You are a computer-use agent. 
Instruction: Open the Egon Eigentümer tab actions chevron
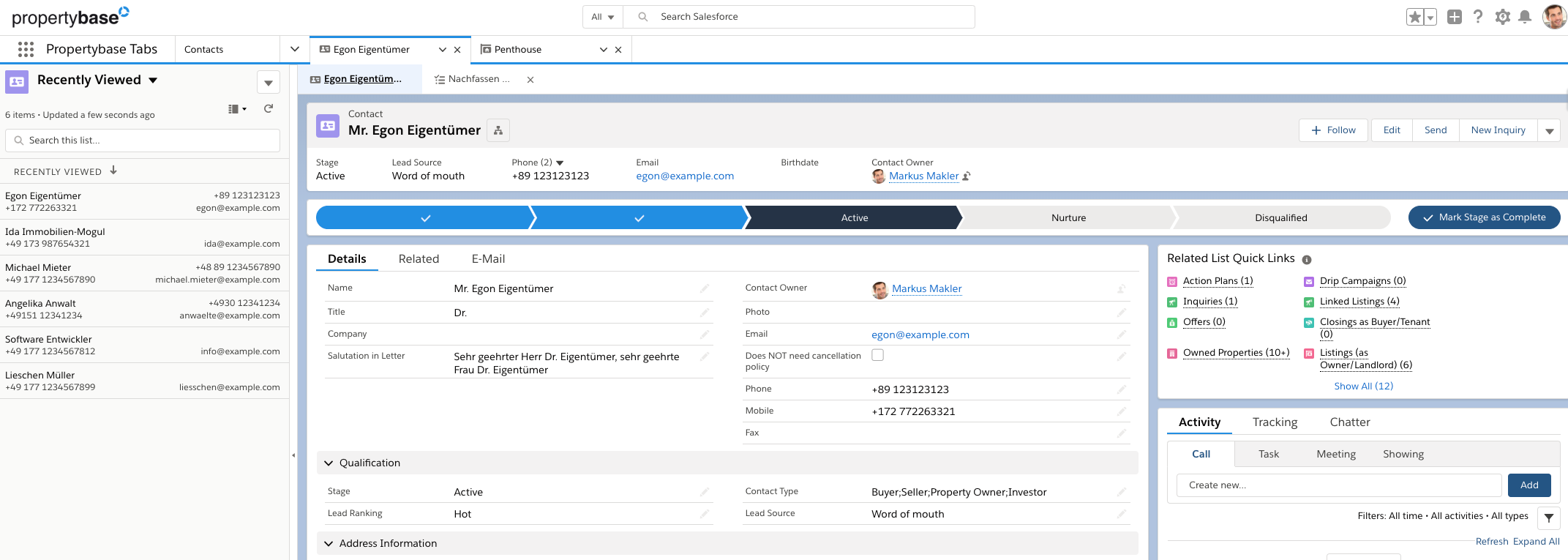tap(443, 50)
